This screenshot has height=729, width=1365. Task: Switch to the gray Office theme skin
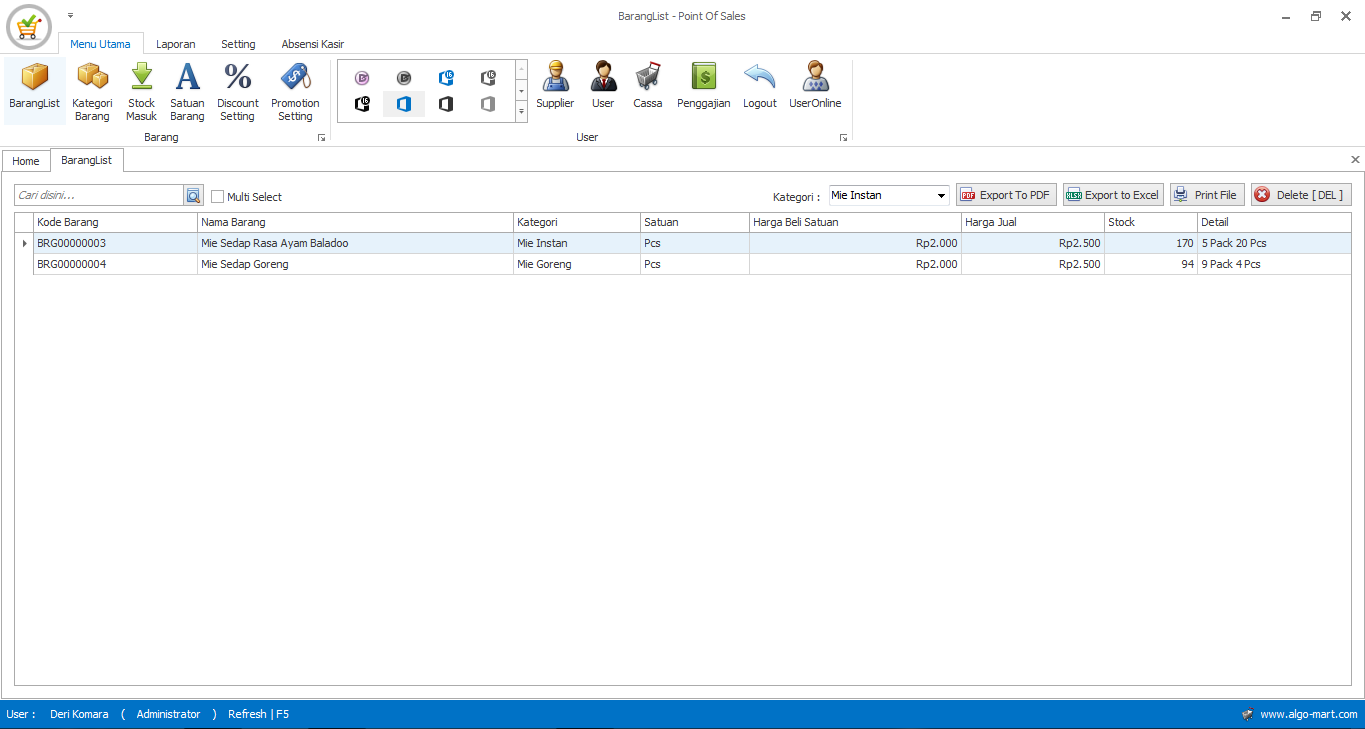pos(487,104)
